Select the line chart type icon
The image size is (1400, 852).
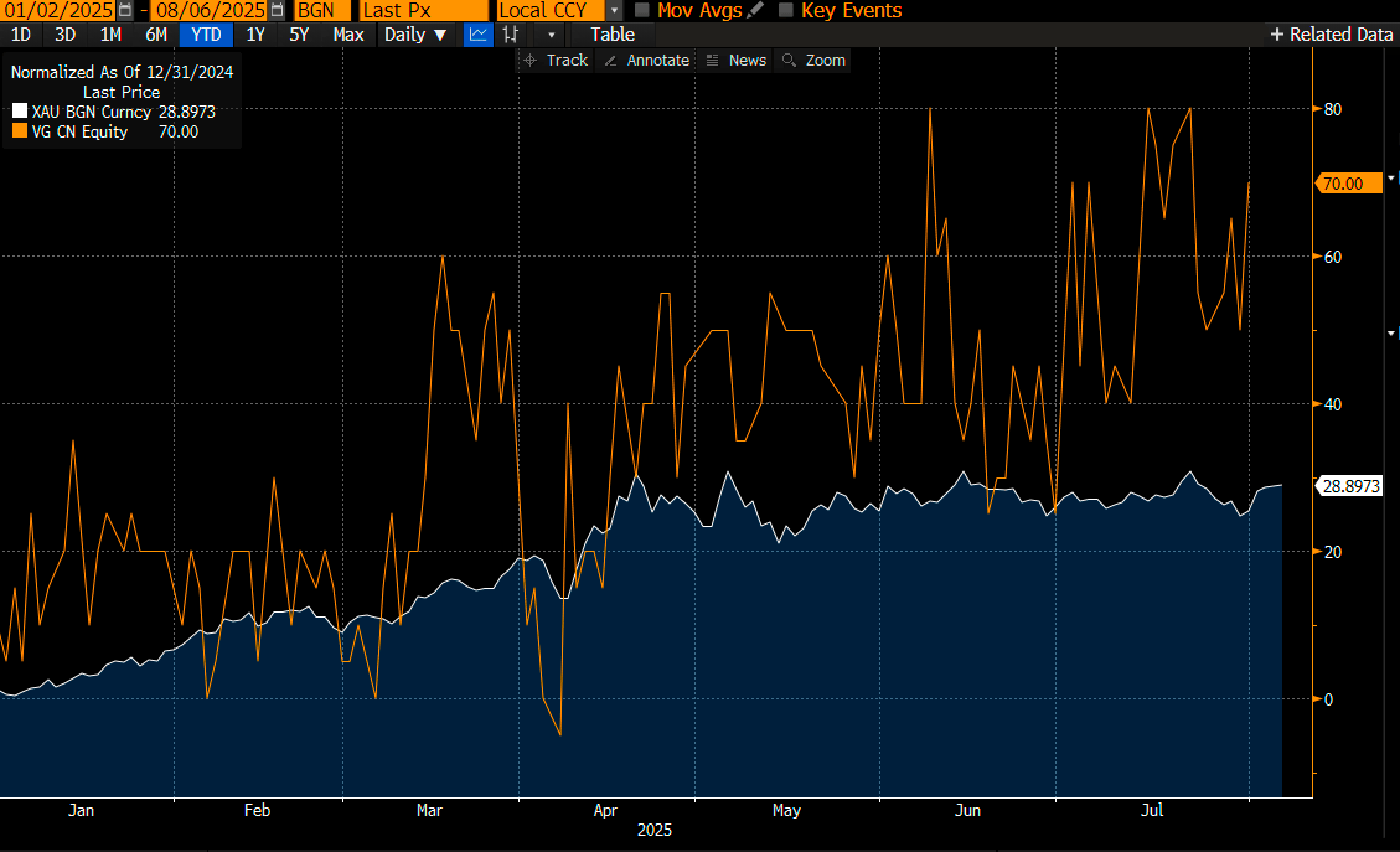(x=478, y=35)
